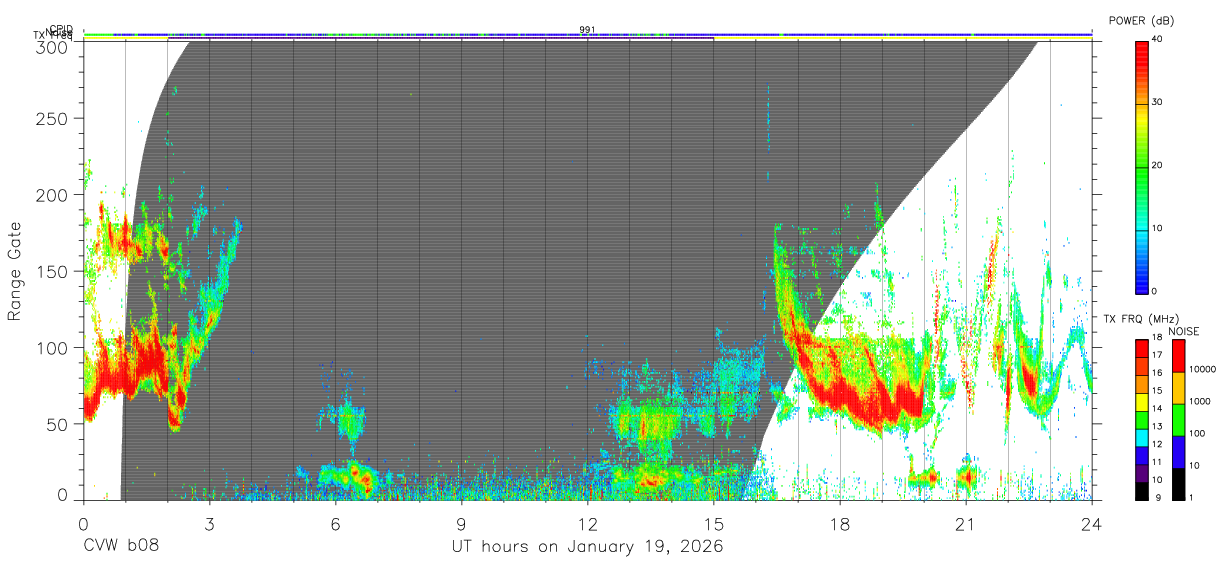1228x567 pixels.
Task: Click the '0' tick on POWER scale
Action: tap(1155, 292)
